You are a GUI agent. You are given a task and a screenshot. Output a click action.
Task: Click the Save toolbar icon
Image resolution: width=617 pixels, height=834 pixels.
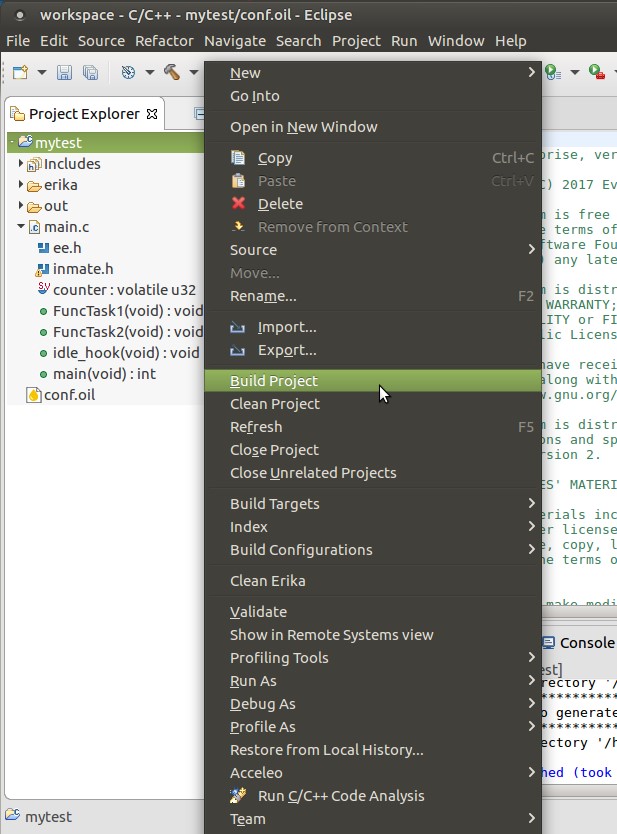64,72
